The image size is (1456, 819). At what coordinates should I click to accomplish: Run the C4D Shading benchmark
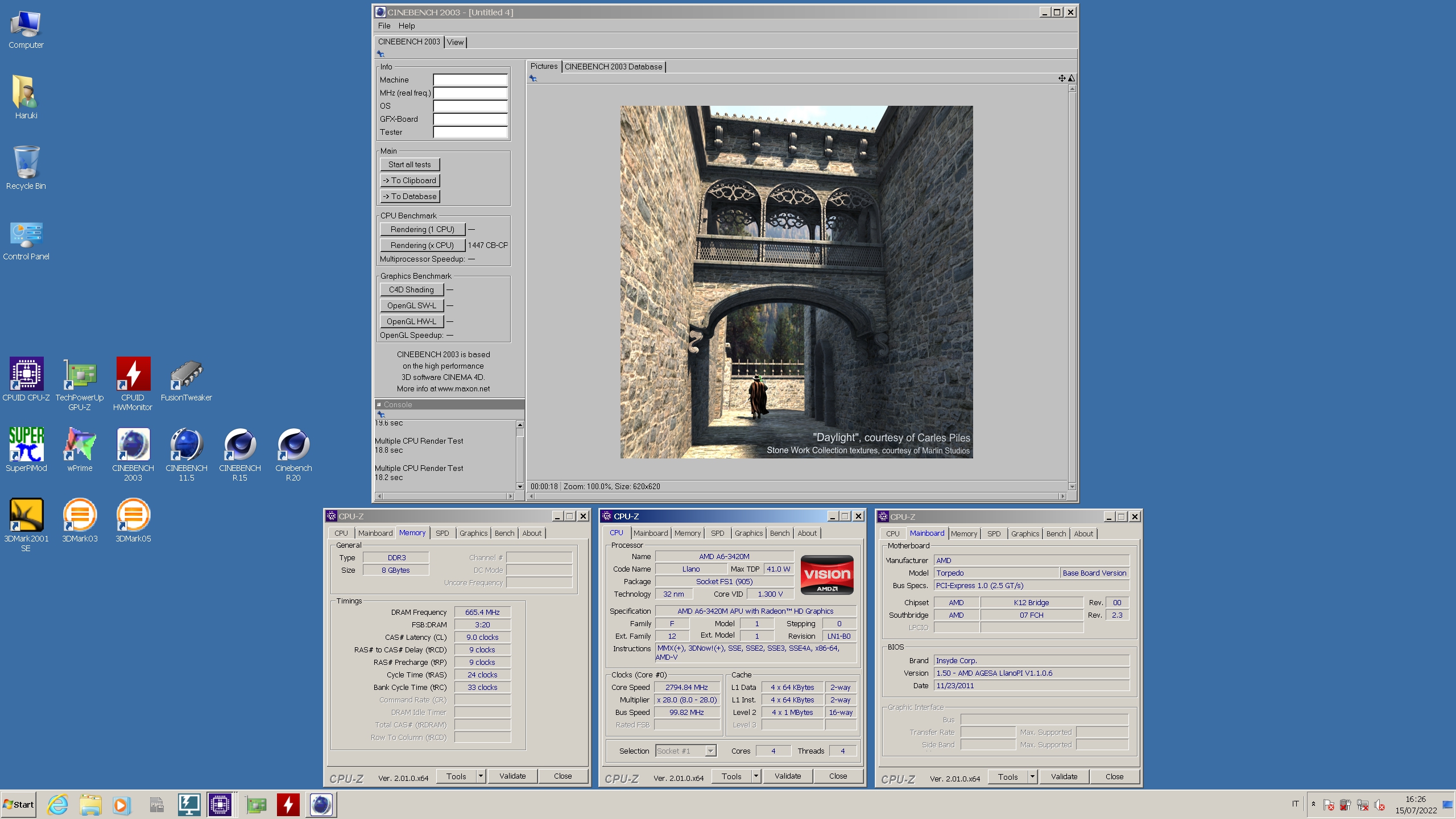pos(412,289)
